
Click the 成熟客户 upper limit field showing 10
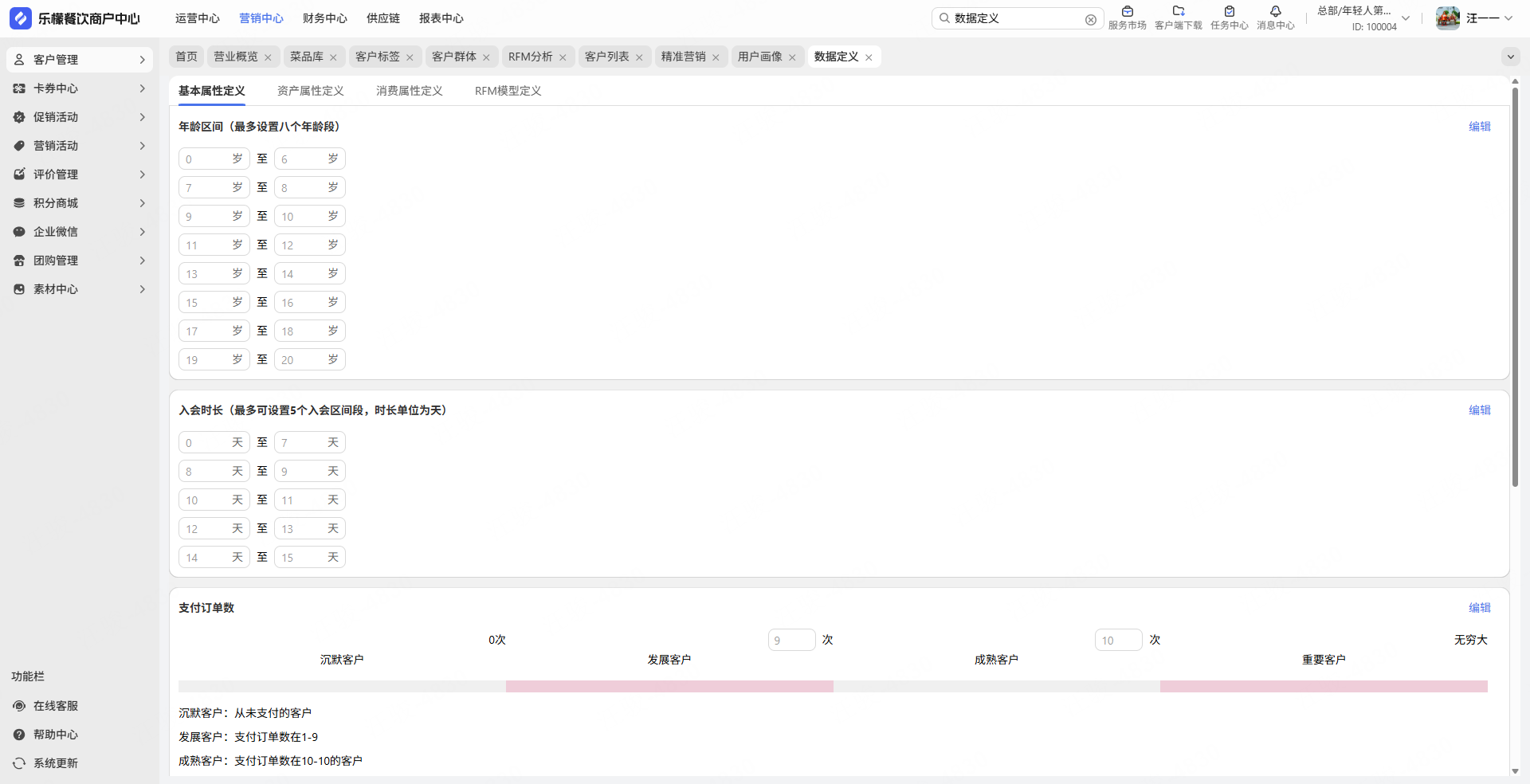[1119, 640]
